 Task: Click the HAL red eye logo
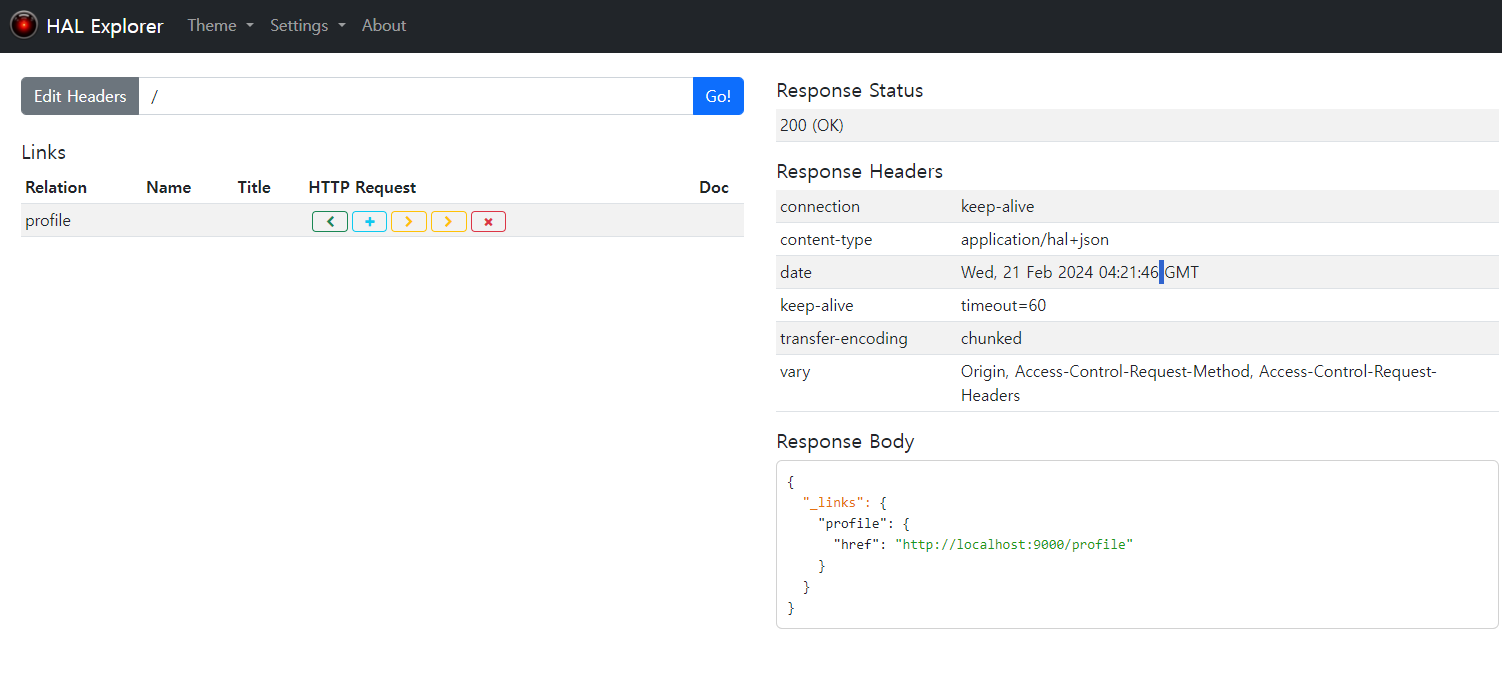pyautogui.click(x=24, y=25)
